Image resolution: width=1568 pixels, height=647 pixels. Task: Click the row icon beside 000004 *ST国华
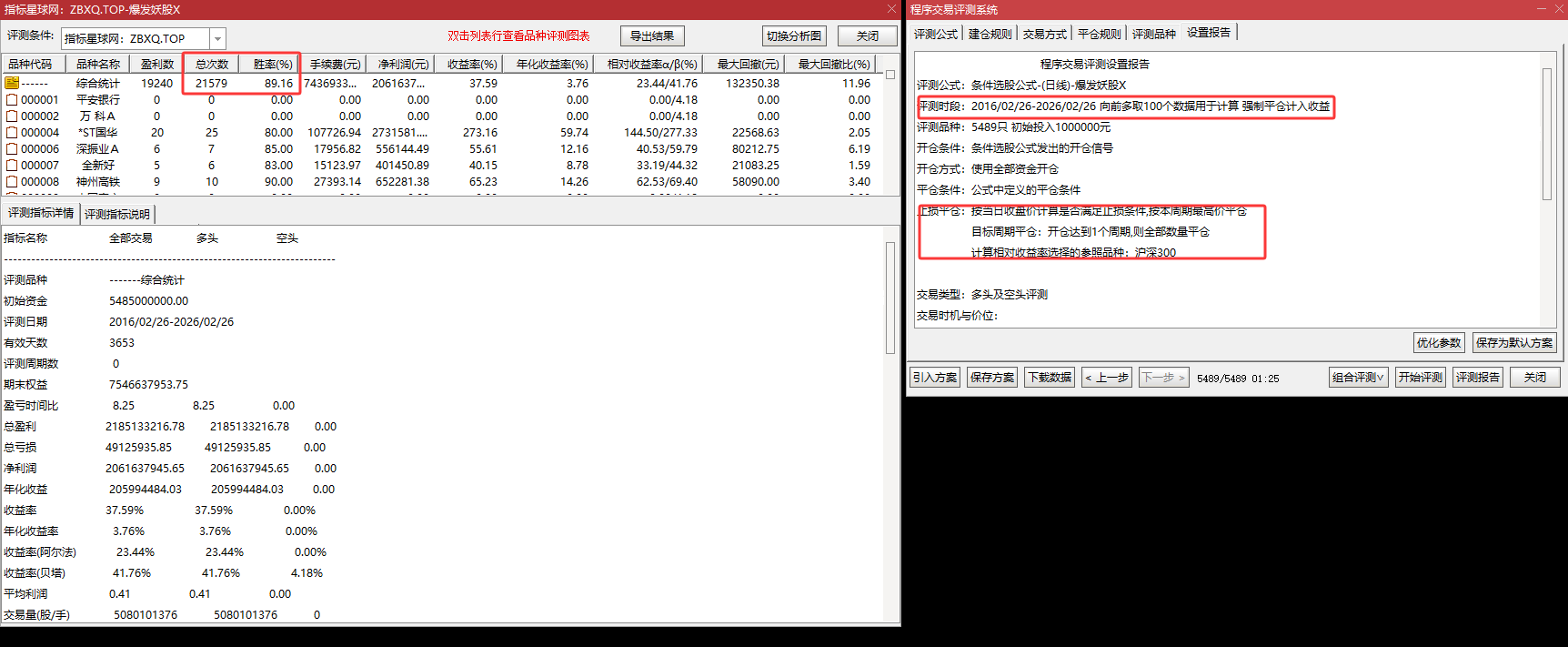pyautogui.click(x=12, y=133)
